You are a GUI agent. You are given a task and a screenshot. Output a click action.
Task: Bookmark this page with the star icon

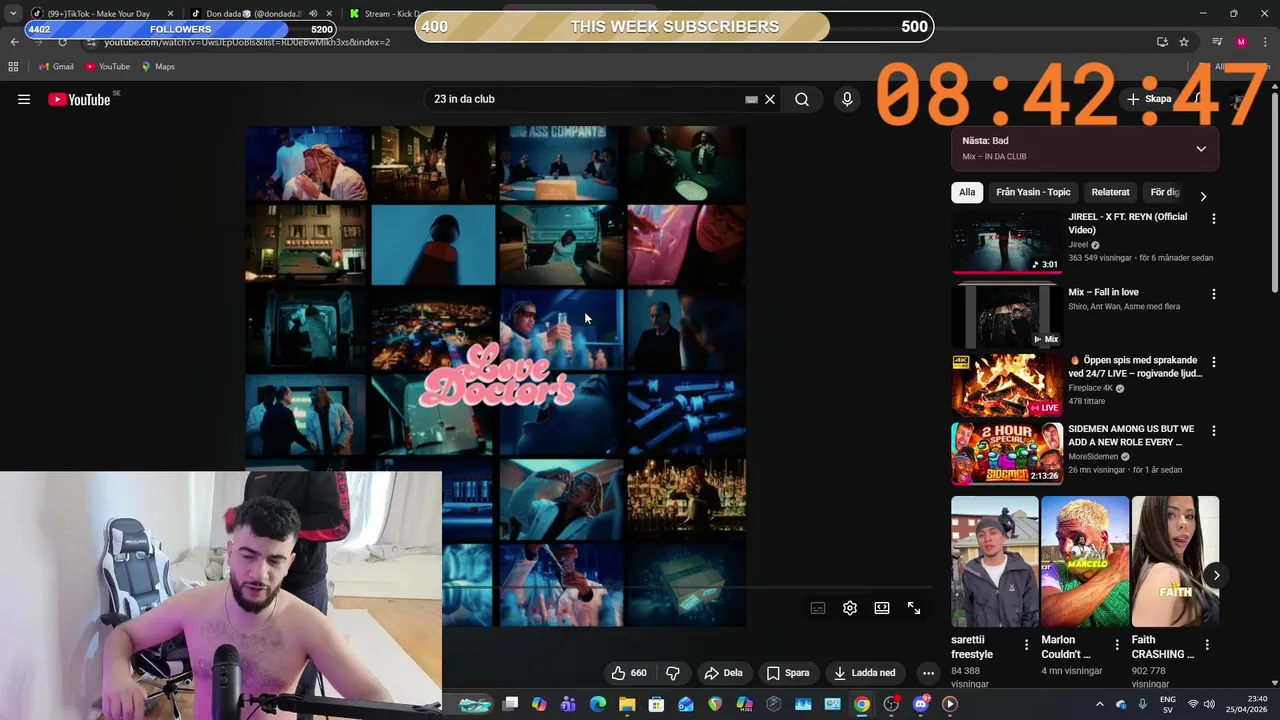tap(1184, 42)
